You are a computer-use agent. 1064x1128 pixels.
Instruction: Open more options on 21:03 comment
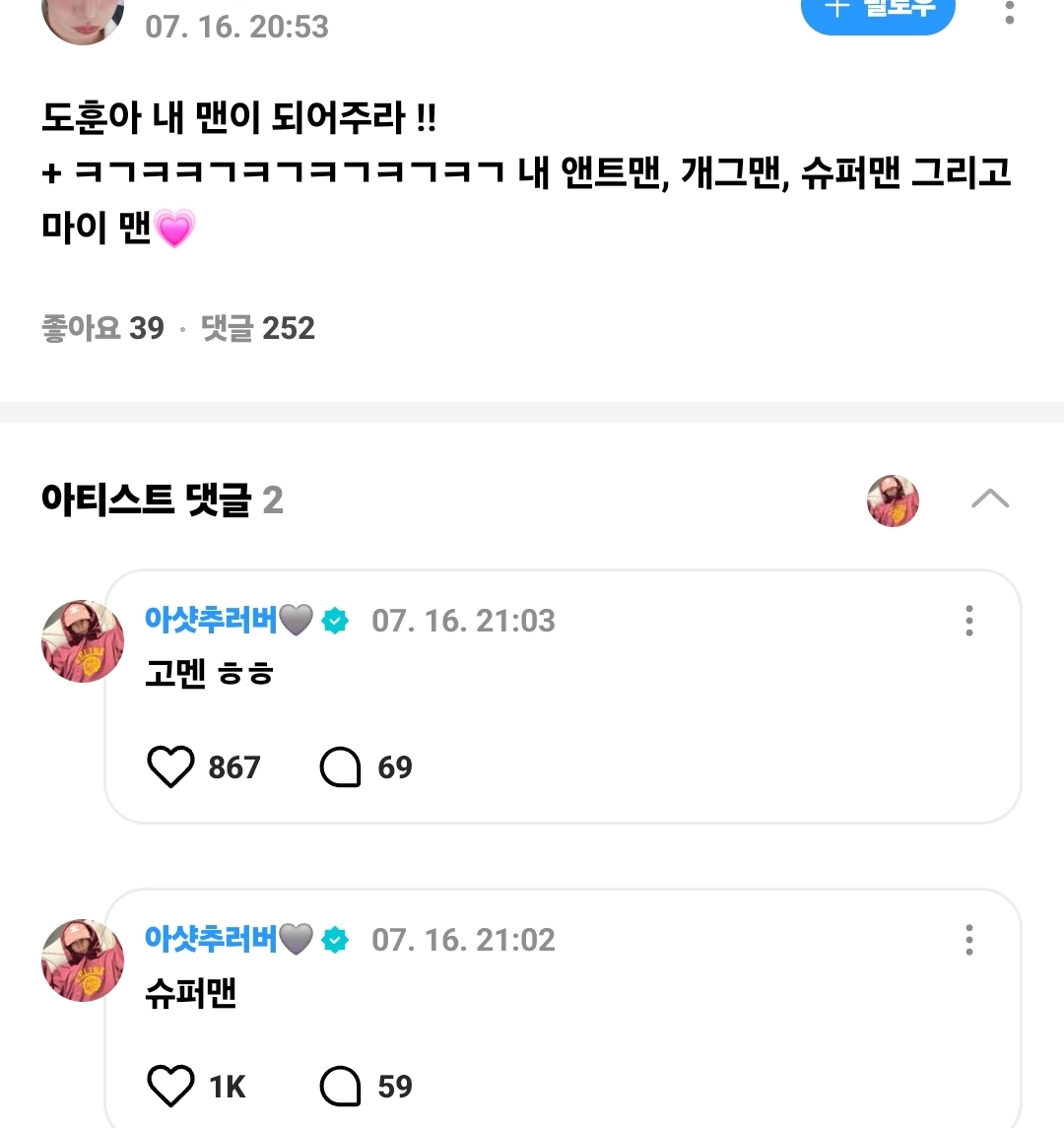pos(969,621)
